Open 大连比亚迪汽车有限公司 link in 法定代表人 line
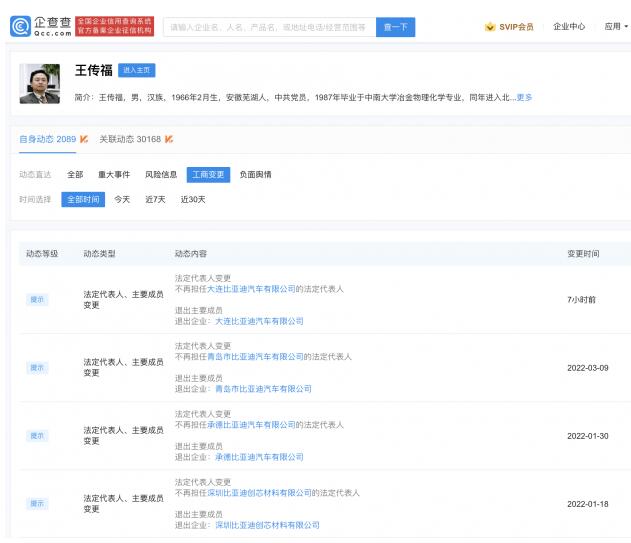Image resolution: width=631 pixels, height=543 pixels. (x=251, y=289)
